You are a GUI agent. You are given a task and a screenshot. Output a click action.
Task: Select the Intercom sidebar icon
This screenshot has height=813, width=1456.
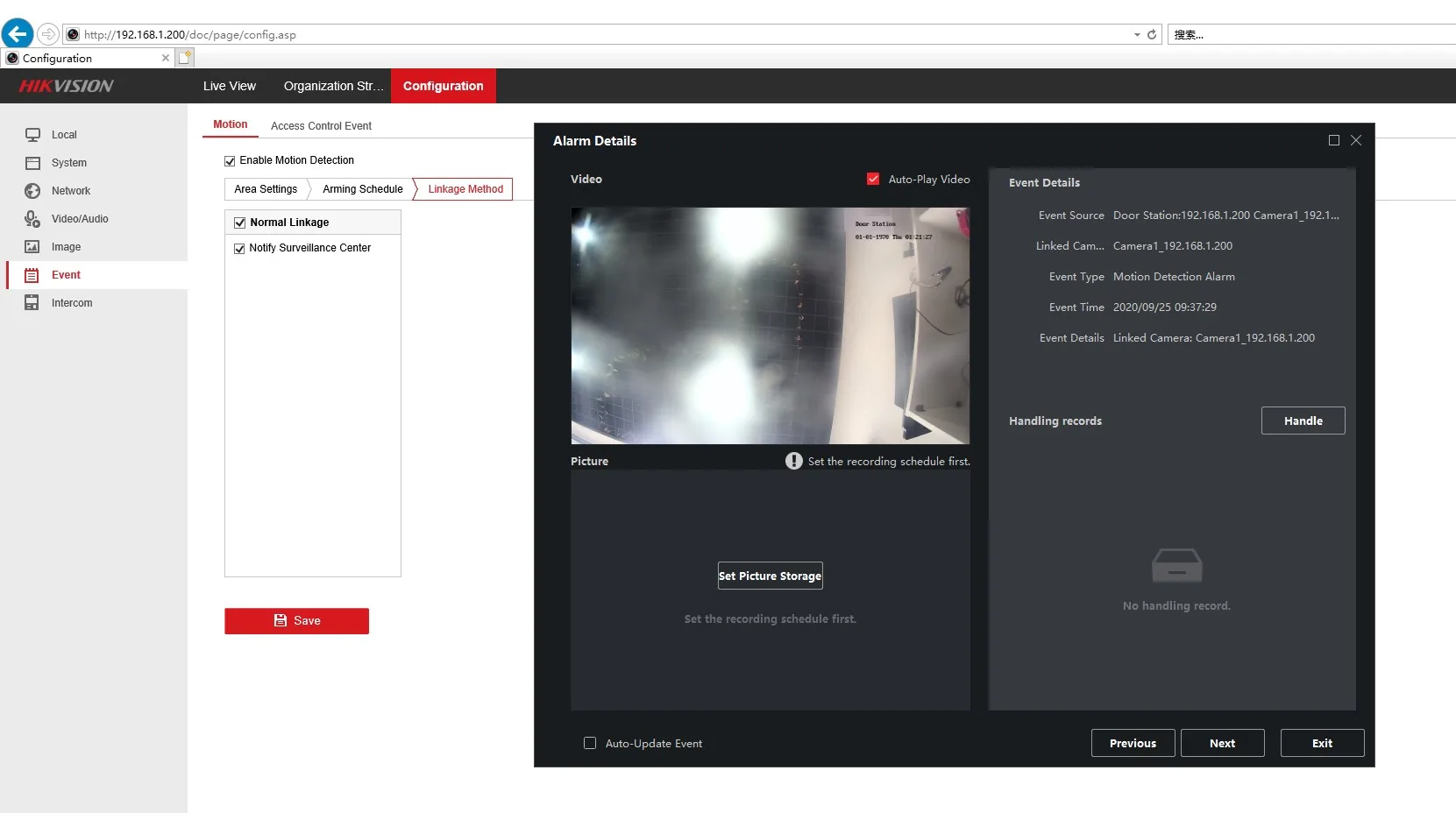(32, 303)
